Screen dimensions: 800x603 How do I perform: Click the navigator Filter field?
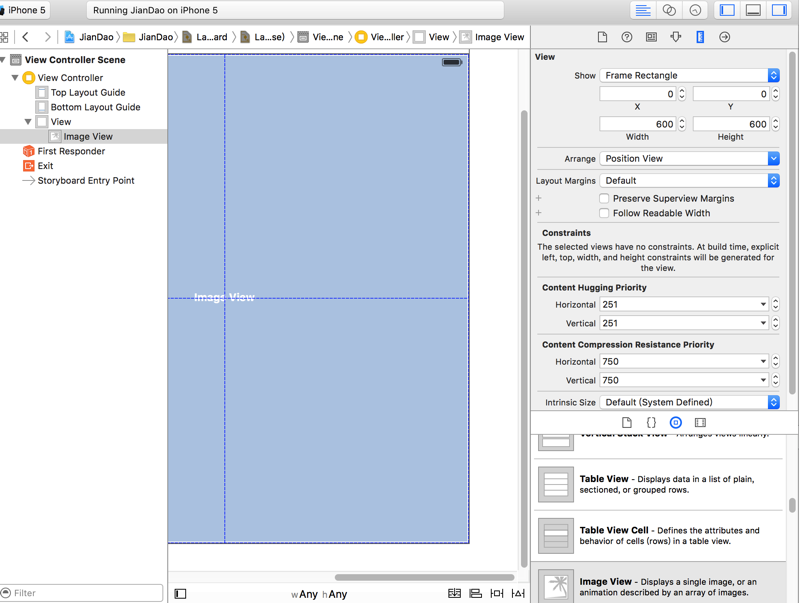coord(82,593)
